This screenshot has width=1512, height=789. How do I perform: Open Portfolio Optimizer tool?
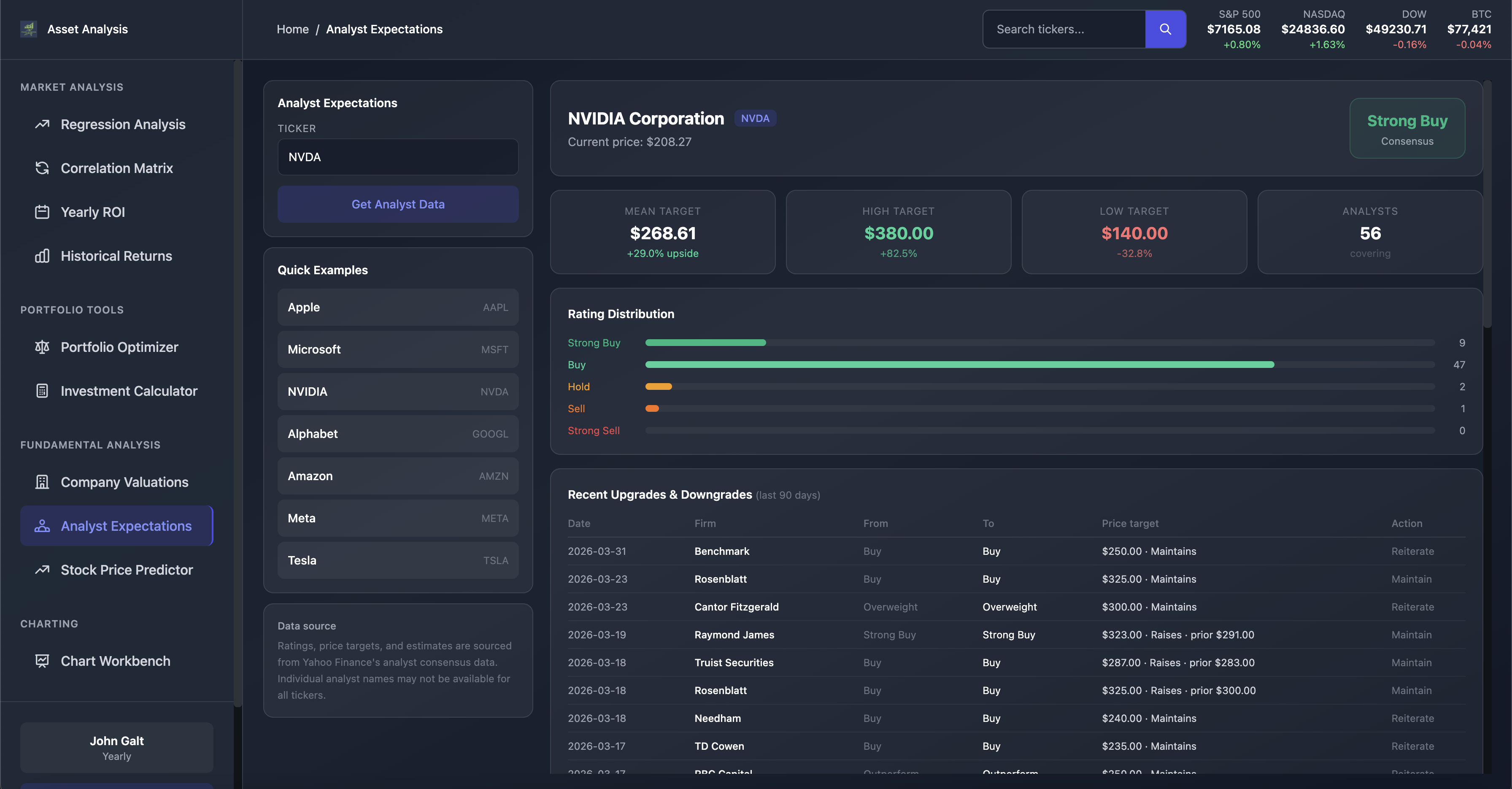click(x=117, y=347)
